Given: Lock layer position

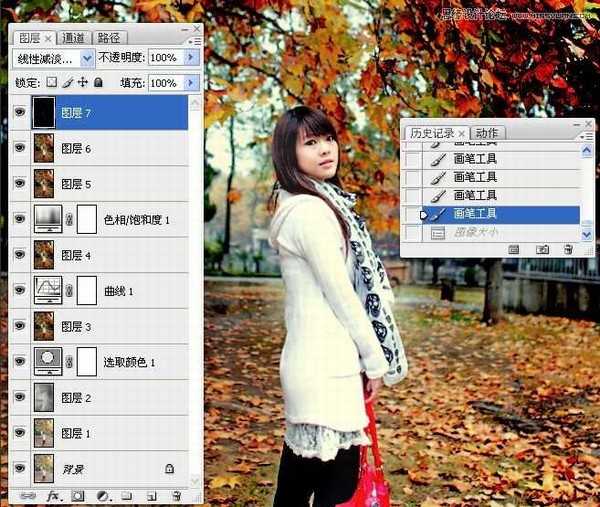Looking at the screenshot, I should coord(83,82).
